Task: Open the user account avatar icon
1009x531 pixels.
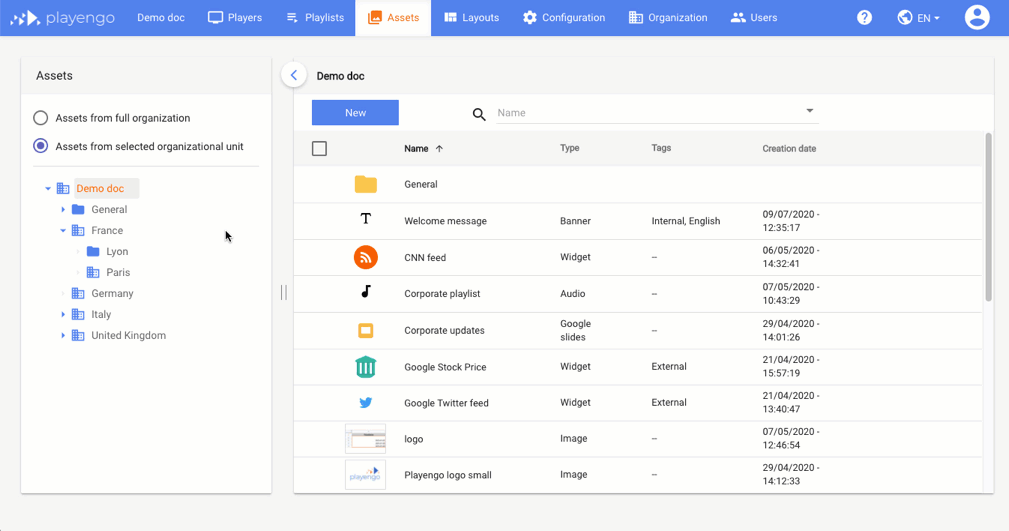Action: pos(977,17)
